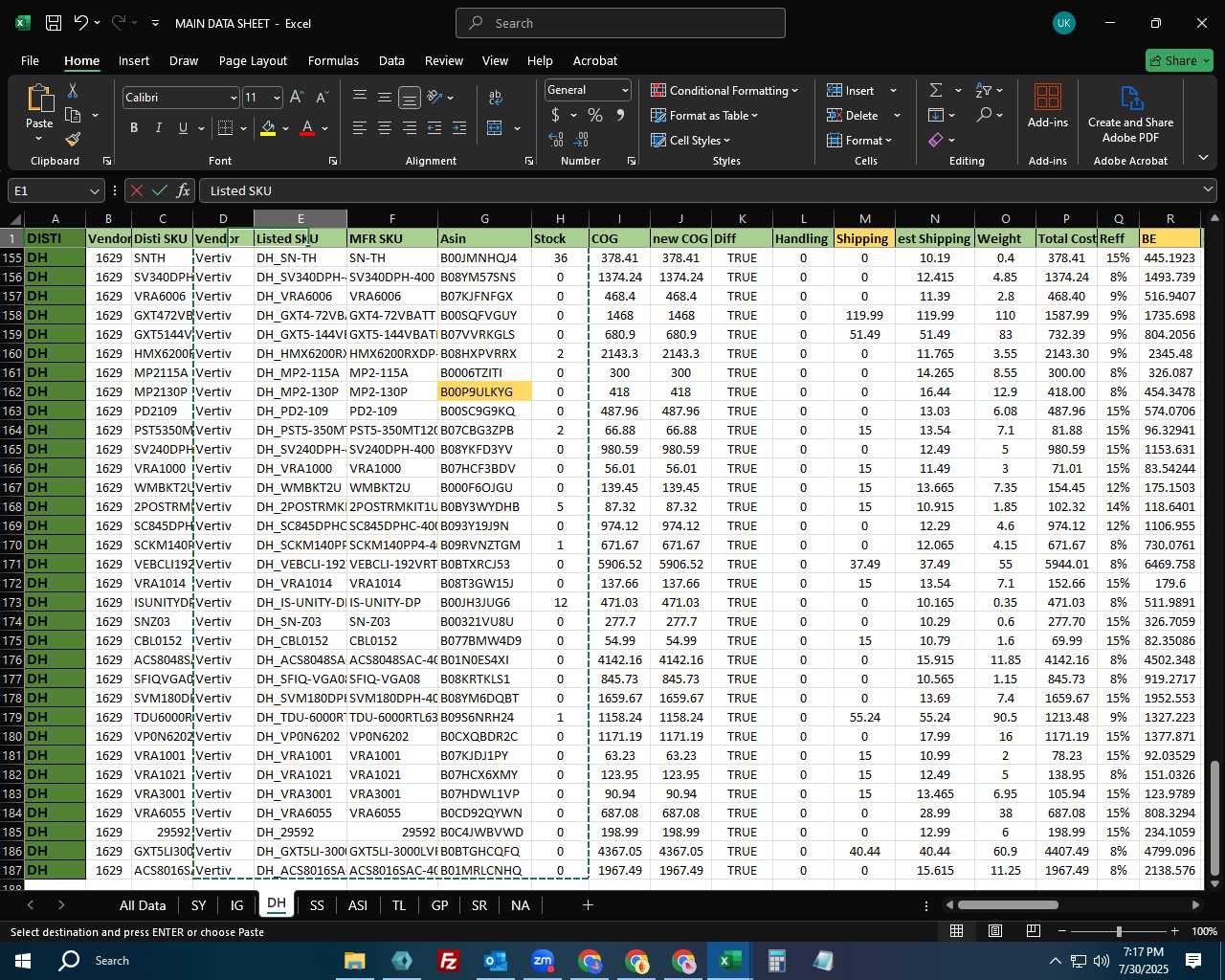Viewport: 1225px width, 980px height.
Task: Open the SS sheet tab
Action: (x=317, y=905)
